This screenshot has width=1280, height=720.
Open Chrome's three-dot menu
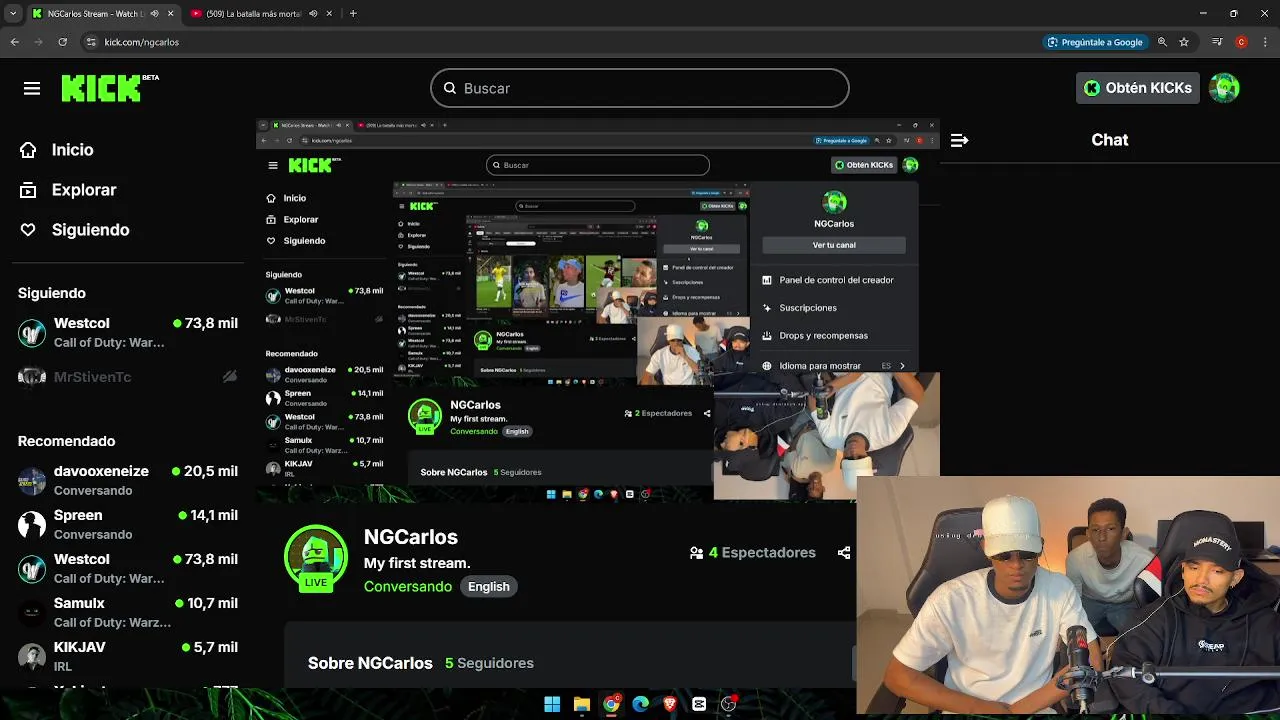(x=1265, y=42)
